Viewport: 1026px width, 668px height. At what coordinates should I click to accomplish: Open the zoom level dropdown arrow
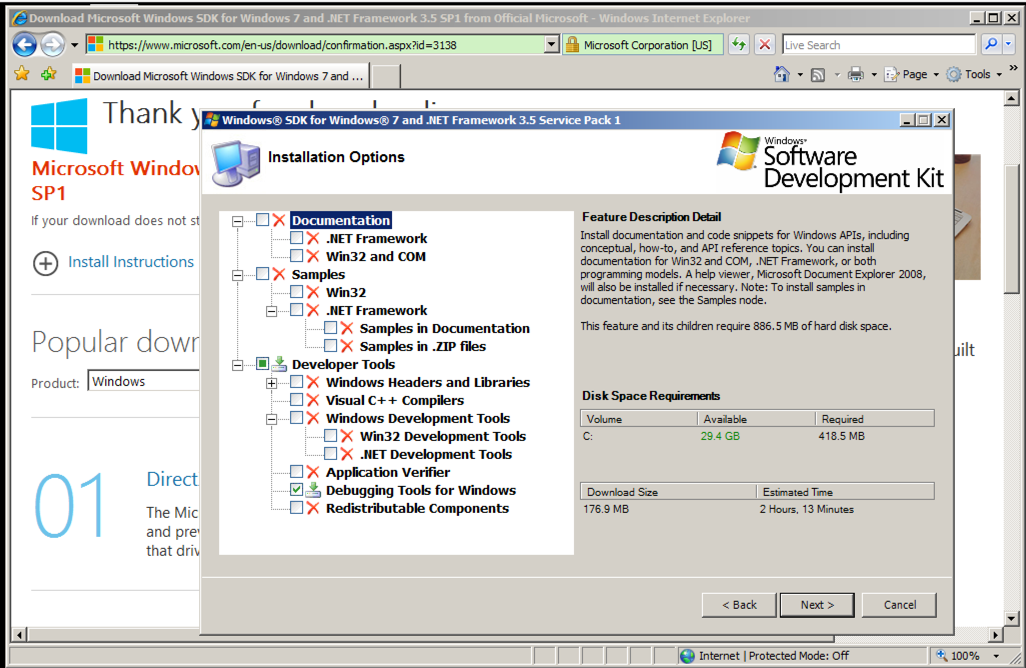pyautogui.click(x=997, y=656)
